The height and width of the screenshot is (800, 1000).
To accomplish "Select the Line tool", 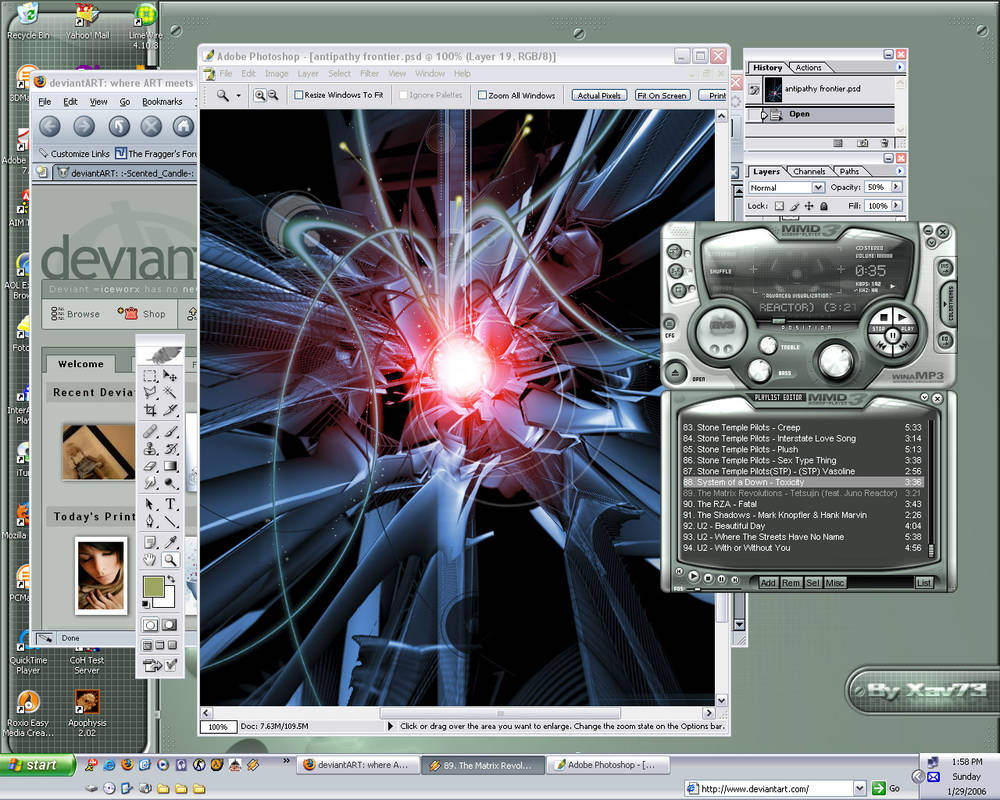I will [170, 521].
